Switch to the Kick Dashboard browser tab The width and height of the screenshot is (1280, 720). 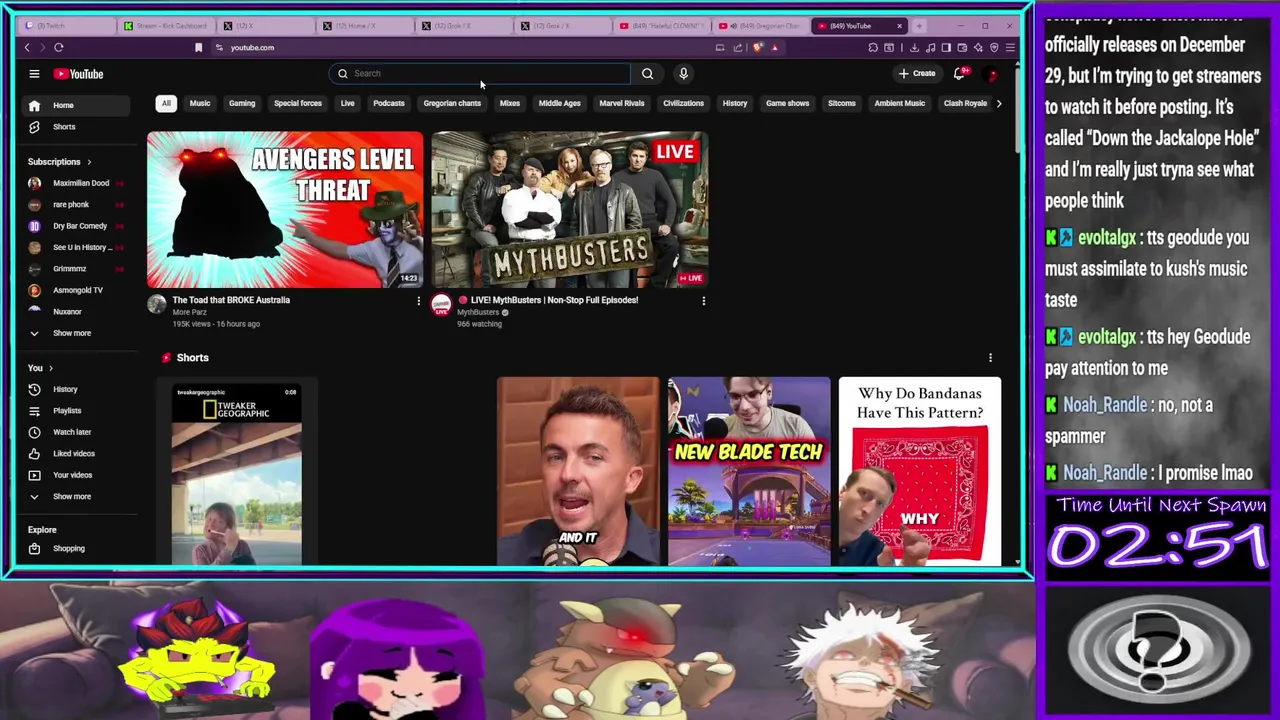coord(166,26)
